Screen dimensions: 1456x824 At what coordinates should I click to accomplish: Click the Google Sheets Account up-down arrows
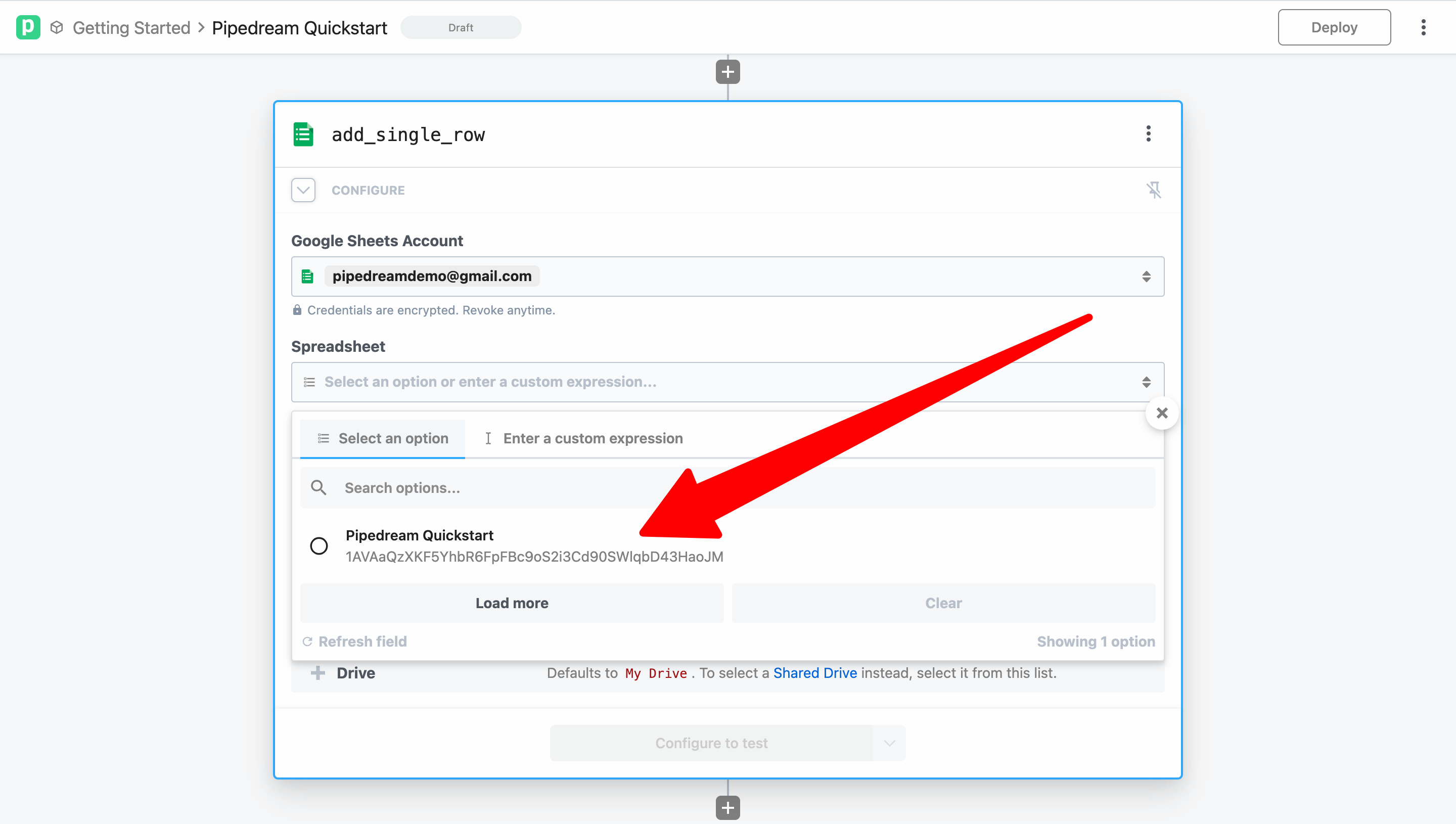[x=1146, y=276]
